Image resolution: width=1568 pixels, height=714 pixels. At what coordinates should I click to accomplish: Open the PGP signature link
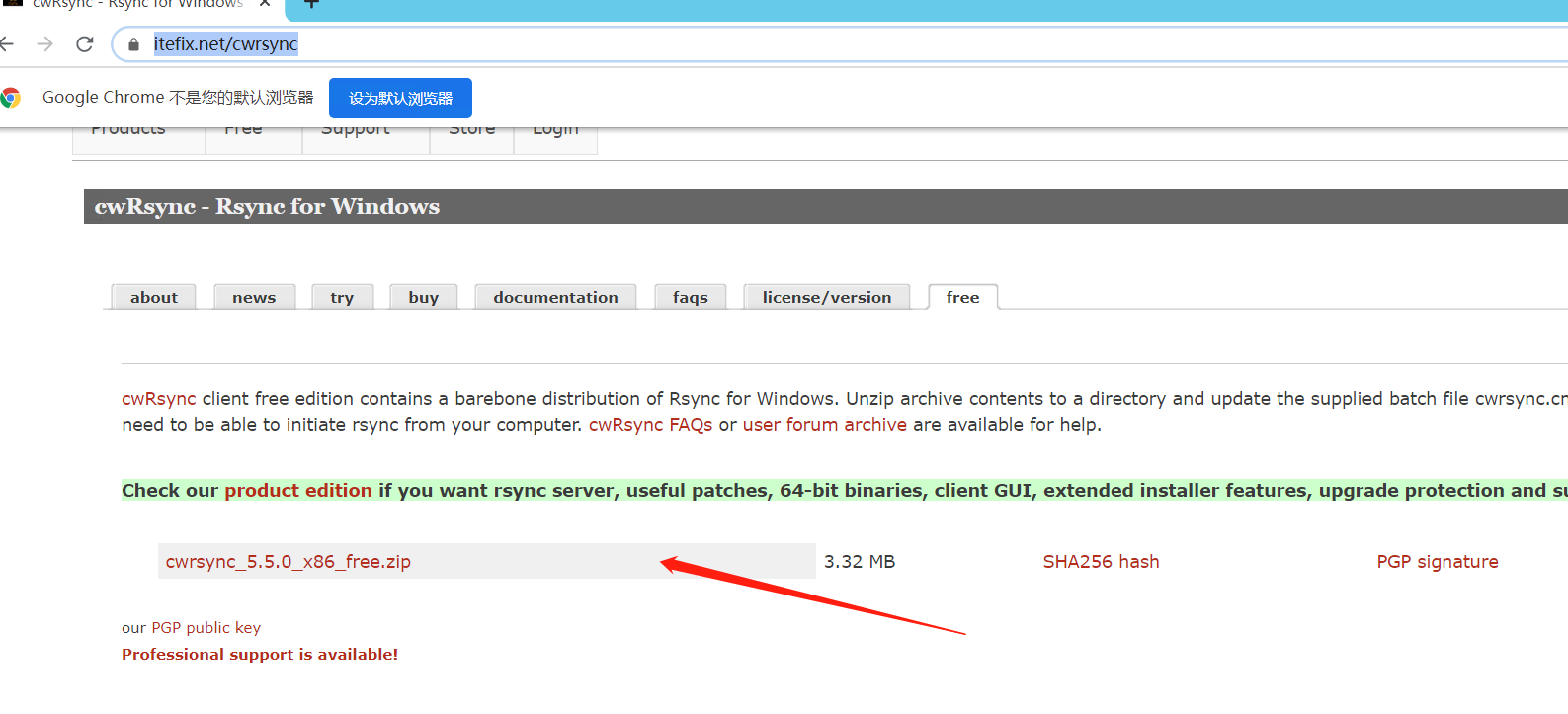coord(1438,562)
